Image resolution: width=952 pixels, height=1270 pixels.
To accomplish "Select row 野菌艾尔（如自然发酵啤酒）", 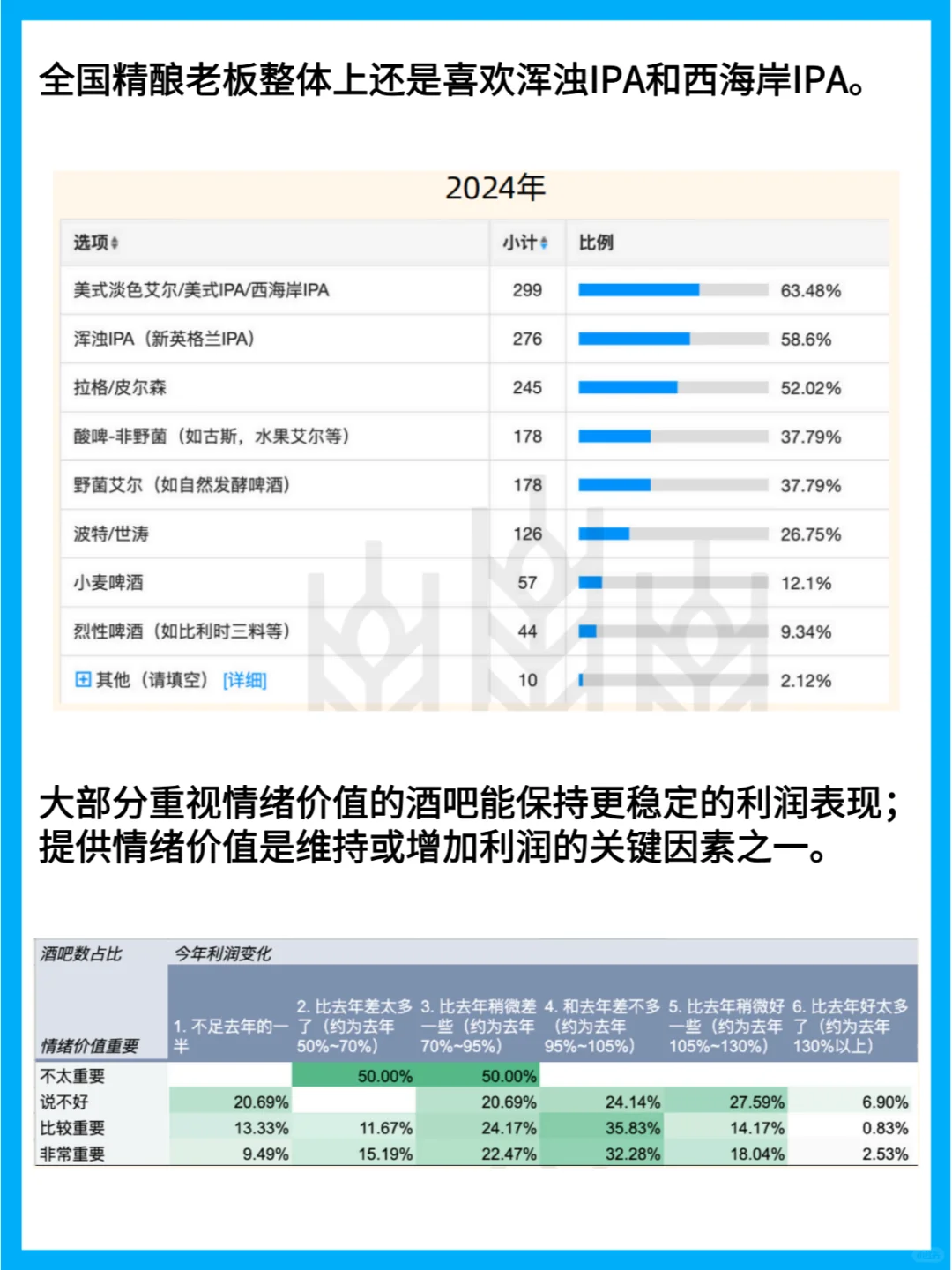I will point(475,485).
